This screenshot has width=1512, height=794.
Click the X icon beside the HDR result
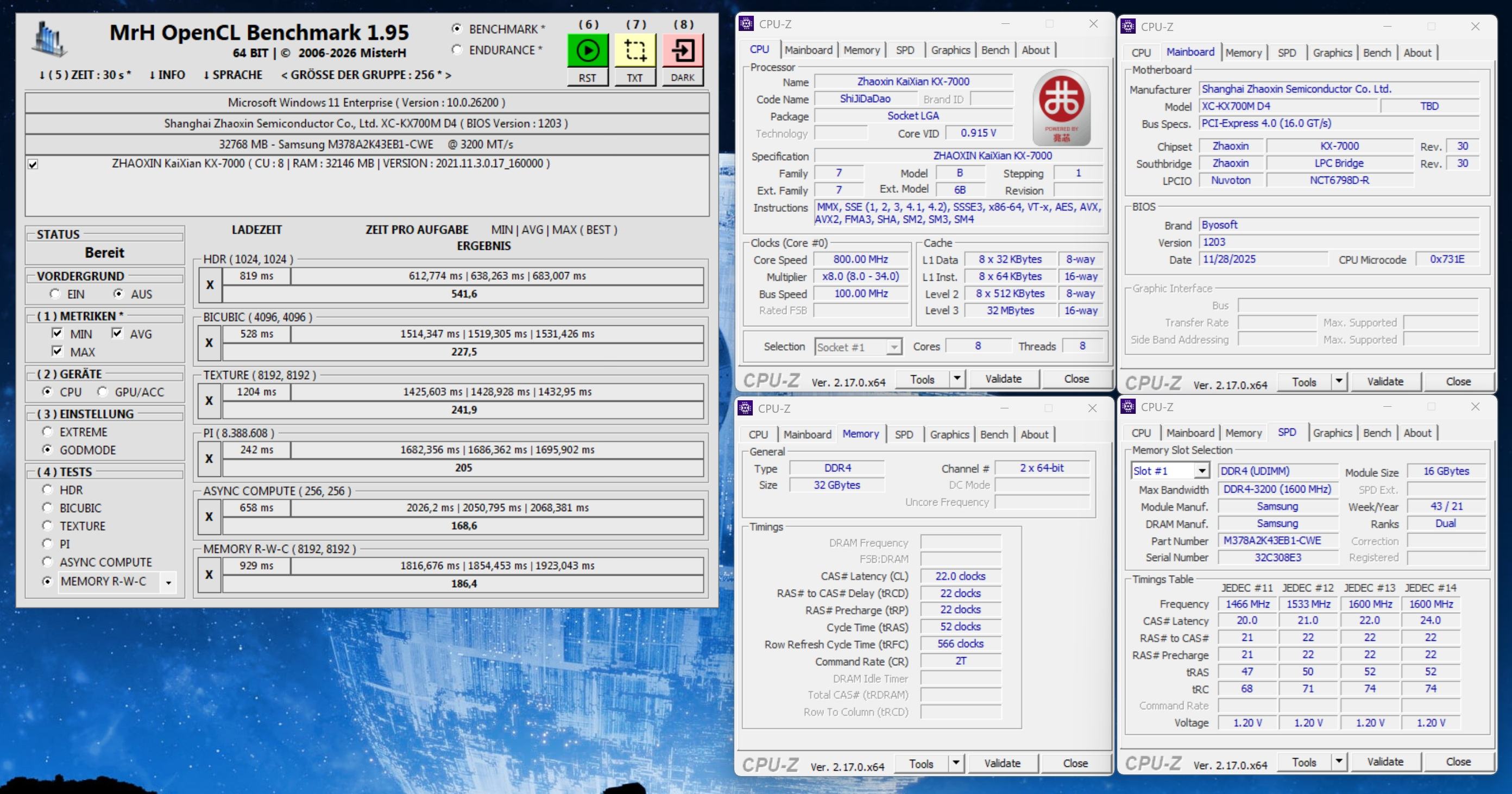coord(210,285)
